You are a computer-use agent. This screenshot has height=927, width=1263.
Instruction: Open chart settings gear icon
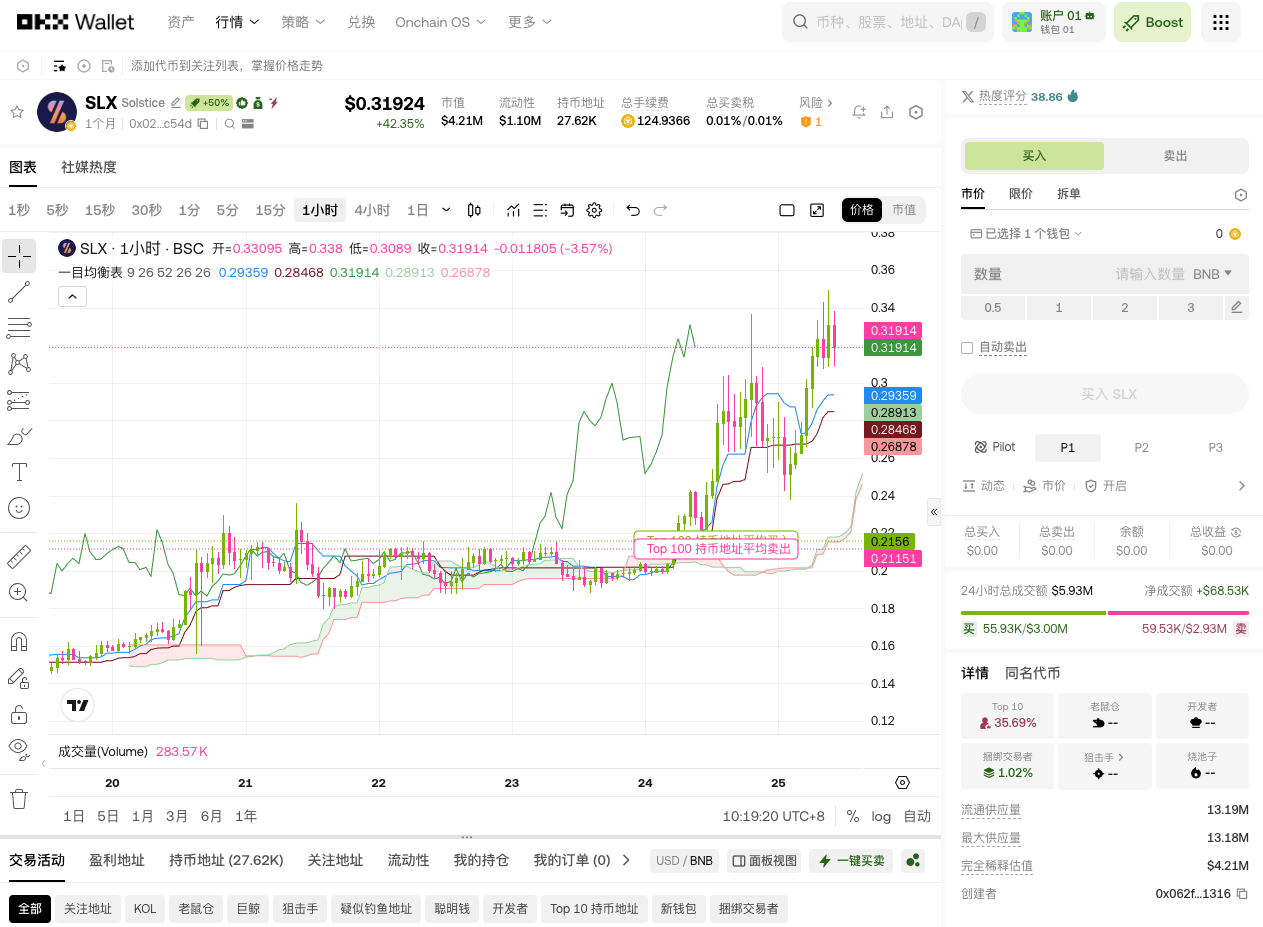(x=594, y=210)
